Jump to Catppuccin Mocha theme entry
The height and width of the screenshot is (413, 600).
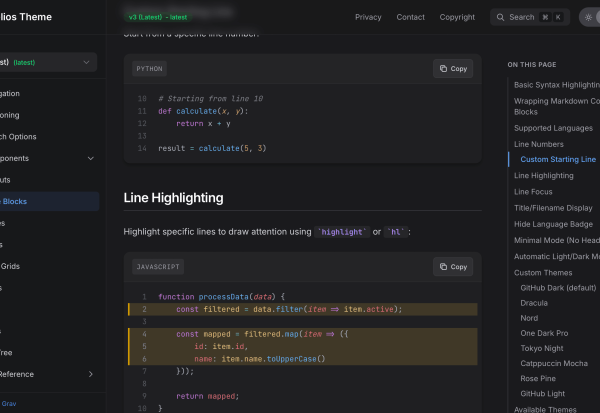tap(554, 364)
